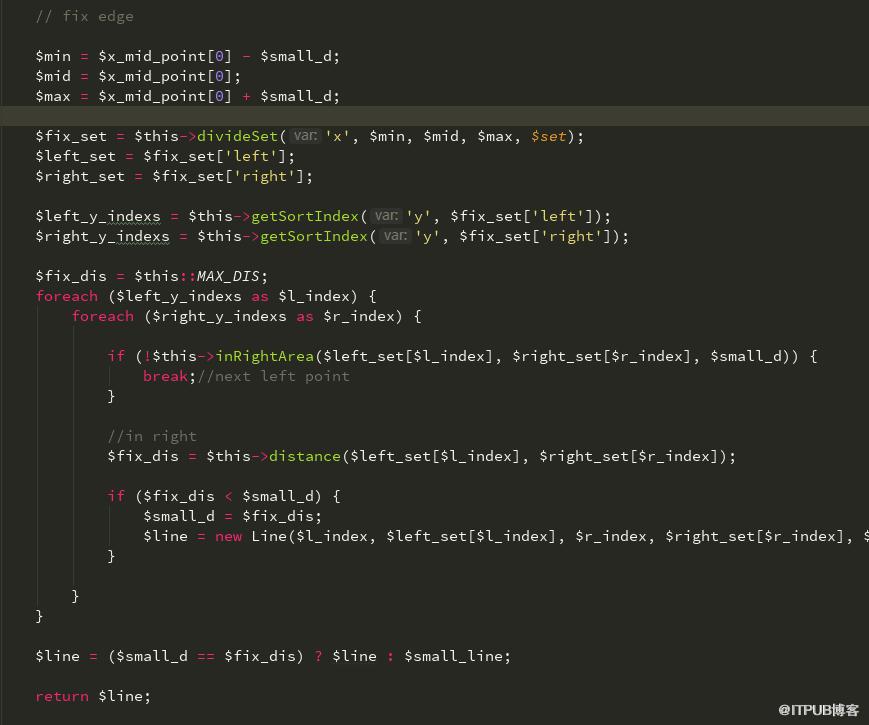
Task: Click the "$small_d = $fix_dis;" assignment line
Action: pos(233,516)
